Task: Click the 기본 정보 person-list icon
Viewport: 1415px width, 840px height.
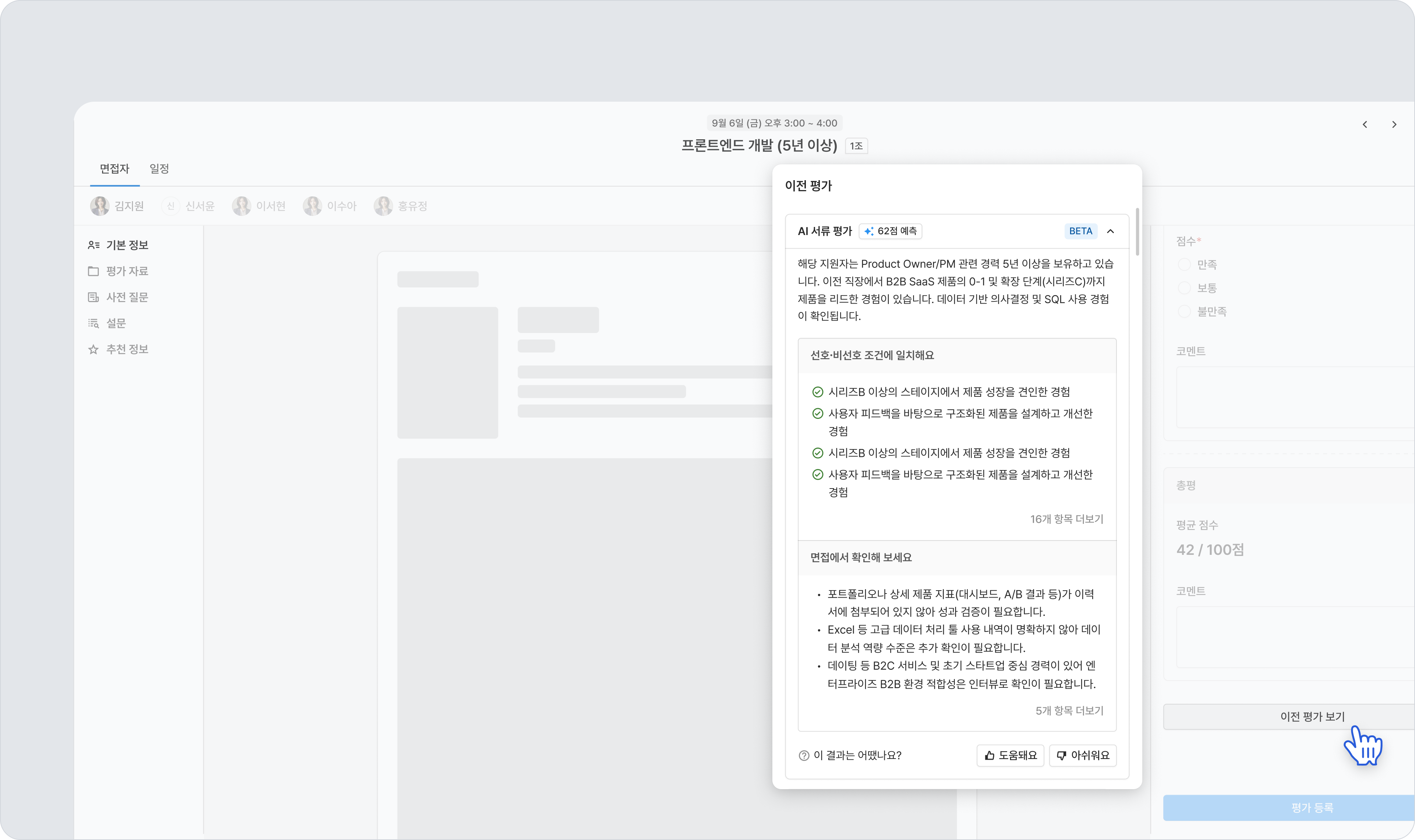Action: click(x=93, y=245)
